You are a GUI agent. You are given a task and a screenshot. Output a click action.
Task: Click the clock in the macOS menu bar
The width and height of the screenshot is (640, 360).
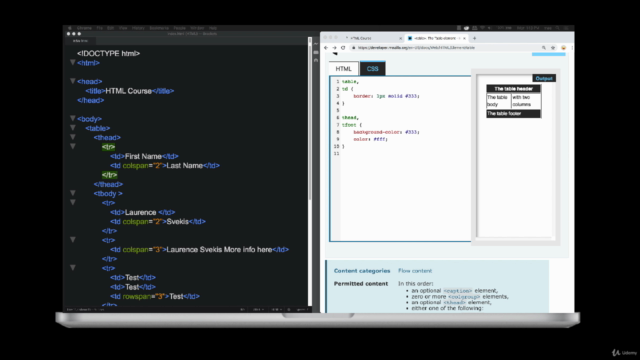528,28
